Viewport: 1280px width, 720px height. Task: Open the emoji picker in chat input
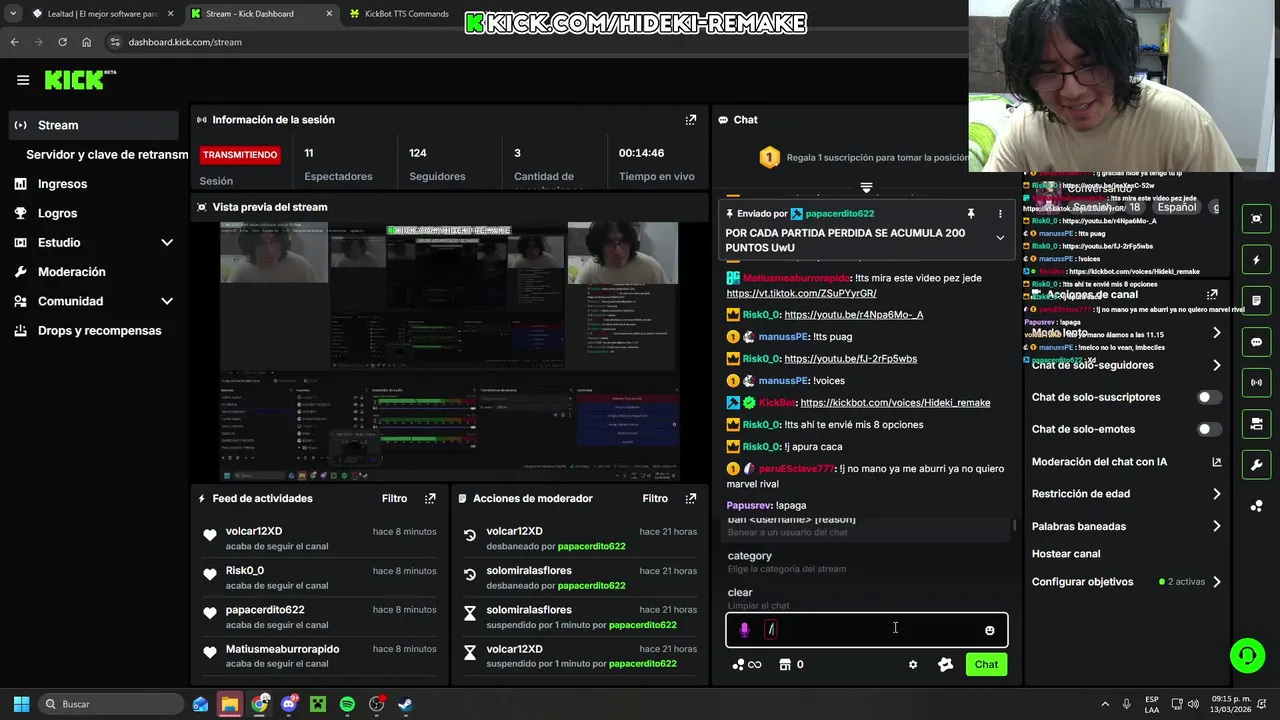tap(990, 630)
